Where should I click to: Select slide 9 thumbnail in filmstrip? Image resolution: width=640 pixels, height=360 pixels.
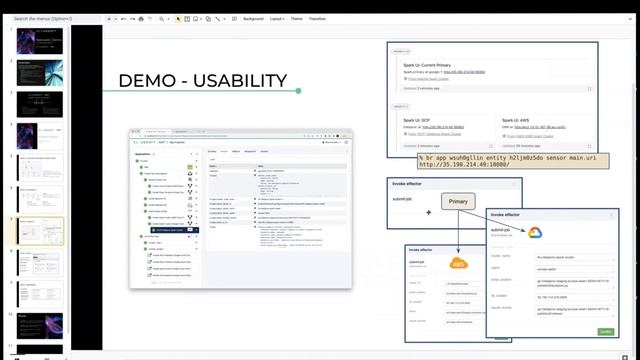[x=40, y=294]
